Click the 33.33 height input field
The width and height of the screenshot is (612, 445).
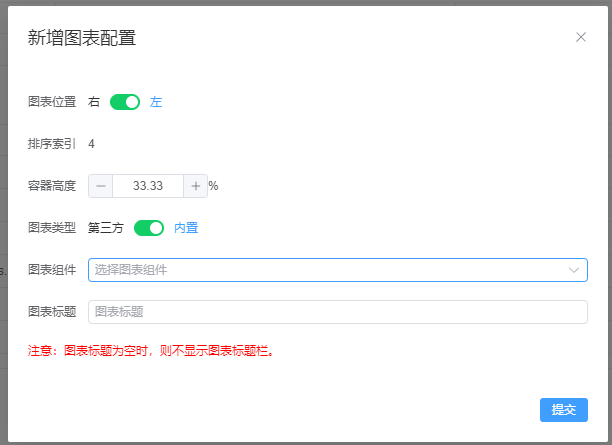coord(148,186)
